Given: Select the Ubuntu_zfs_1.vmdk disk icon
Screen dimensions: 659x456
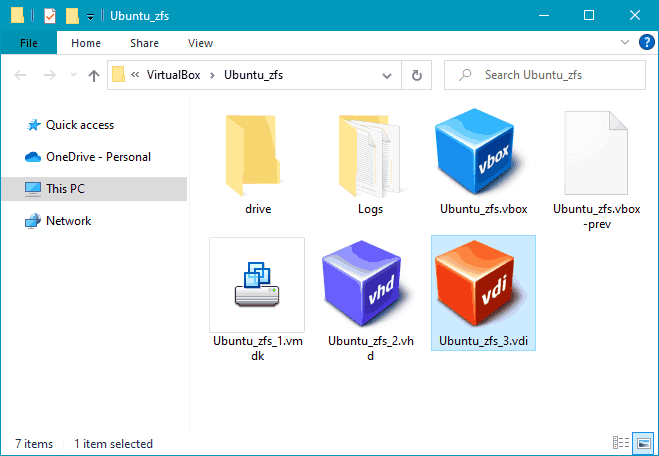Looking at the screenshot, I should [x=257, y=284].
